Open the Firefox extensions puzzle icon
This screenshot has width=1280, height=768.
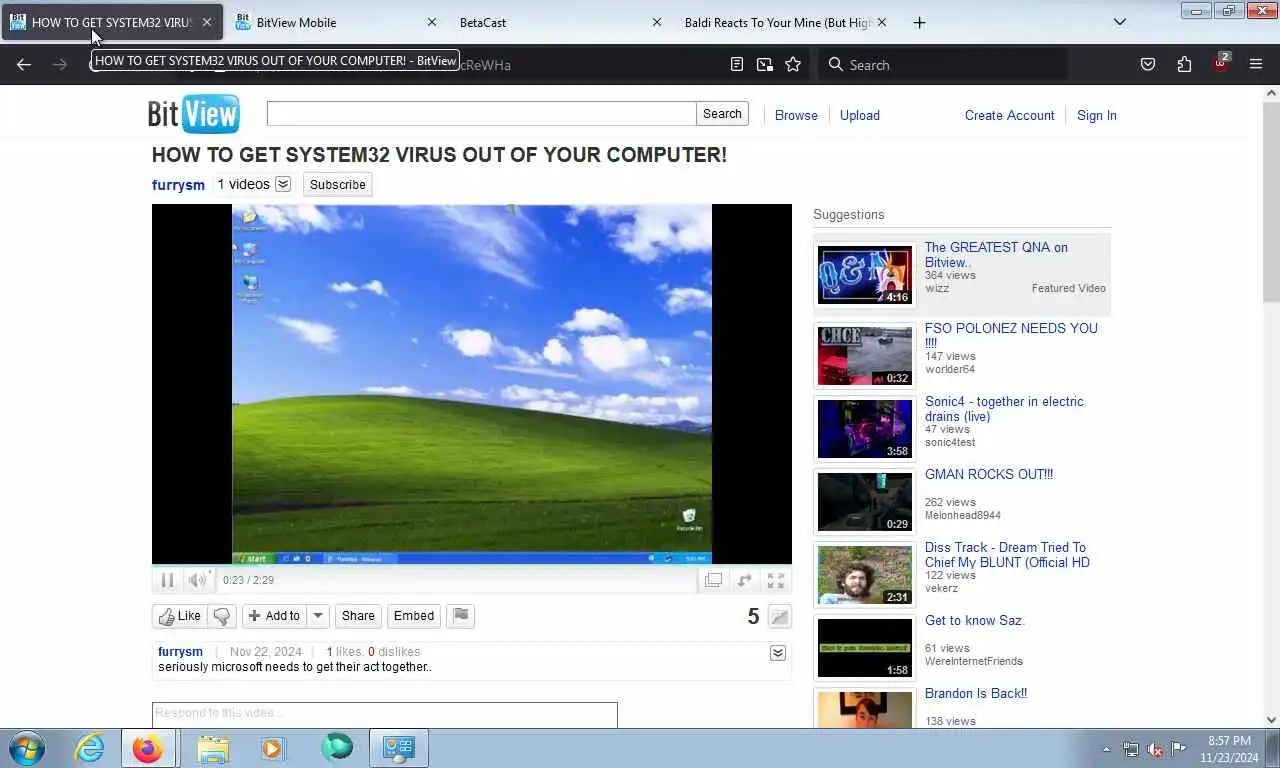click(x=1184, y=64)
